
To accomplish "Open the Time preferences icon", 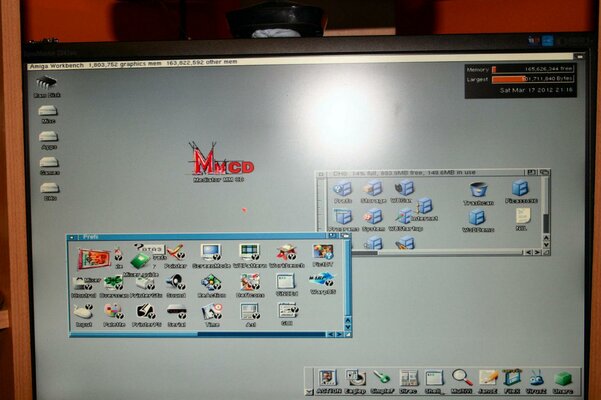I will [211, 312].
